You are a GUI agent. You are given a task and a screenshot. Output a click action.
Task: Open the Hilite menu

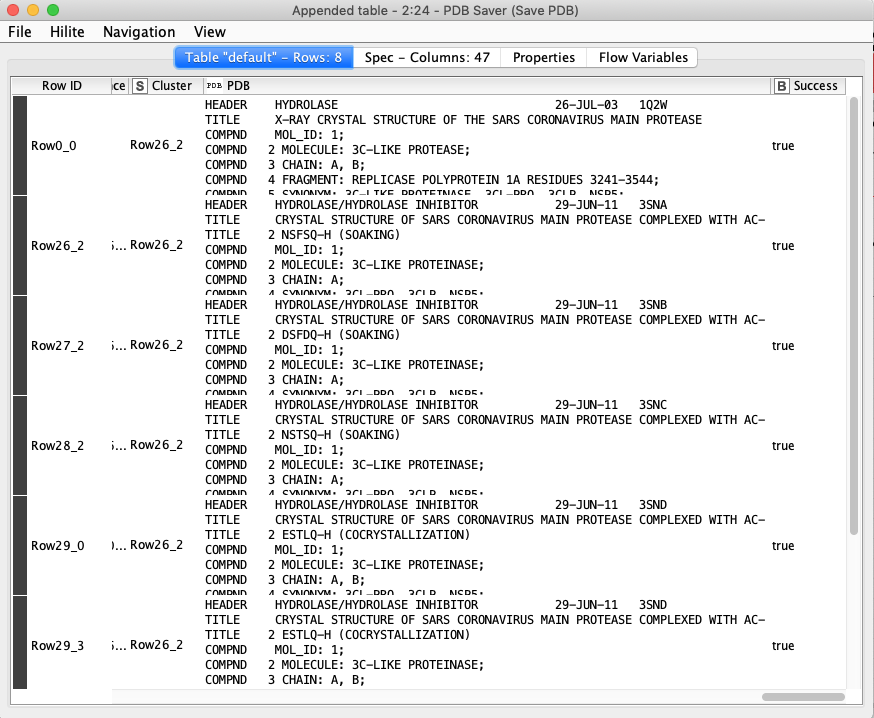coord(67,32)
